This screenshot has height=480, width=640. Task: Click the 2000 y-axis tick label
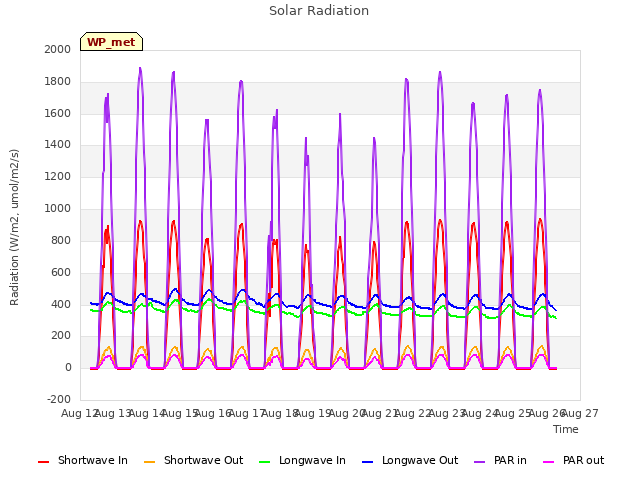pos(58,49)
